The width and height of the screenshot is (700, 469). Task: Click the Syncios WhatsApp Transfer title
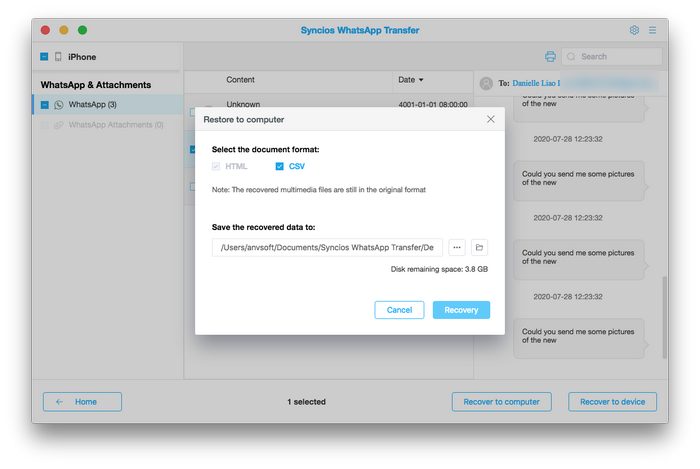(360, 30)
